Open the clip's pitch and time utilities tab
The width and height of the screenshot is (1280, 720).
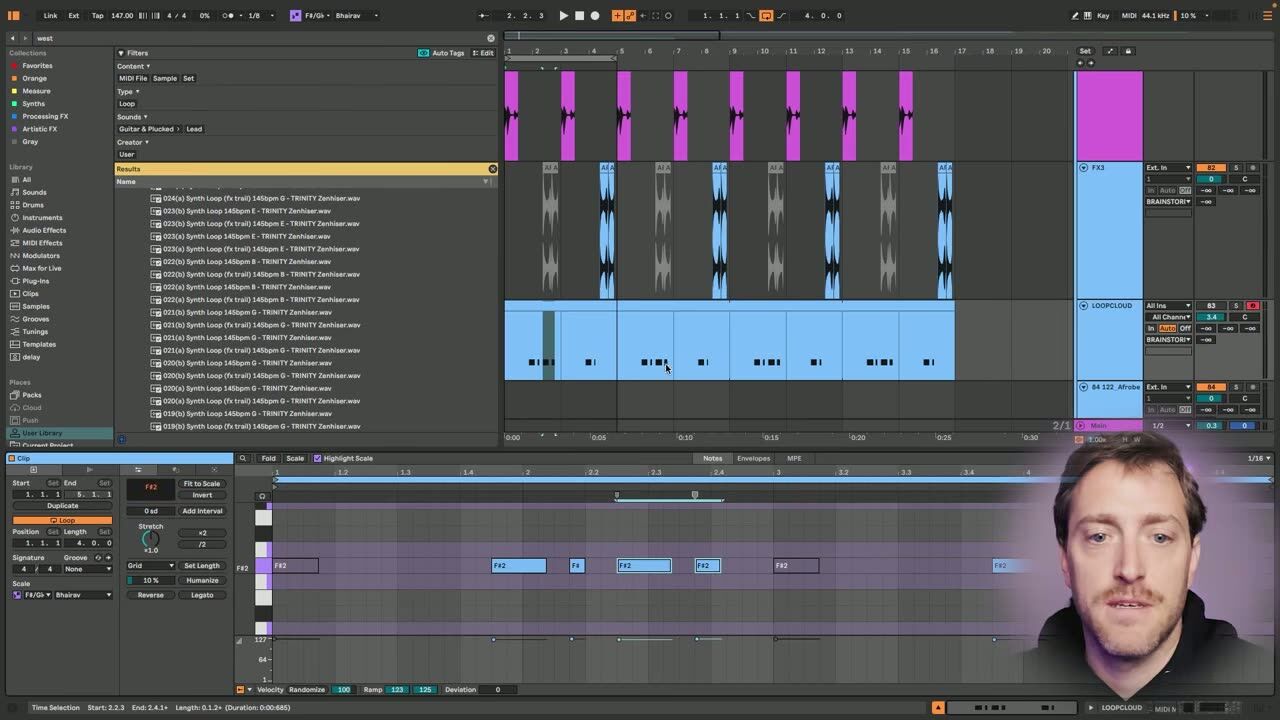click(x=138, y=469)
